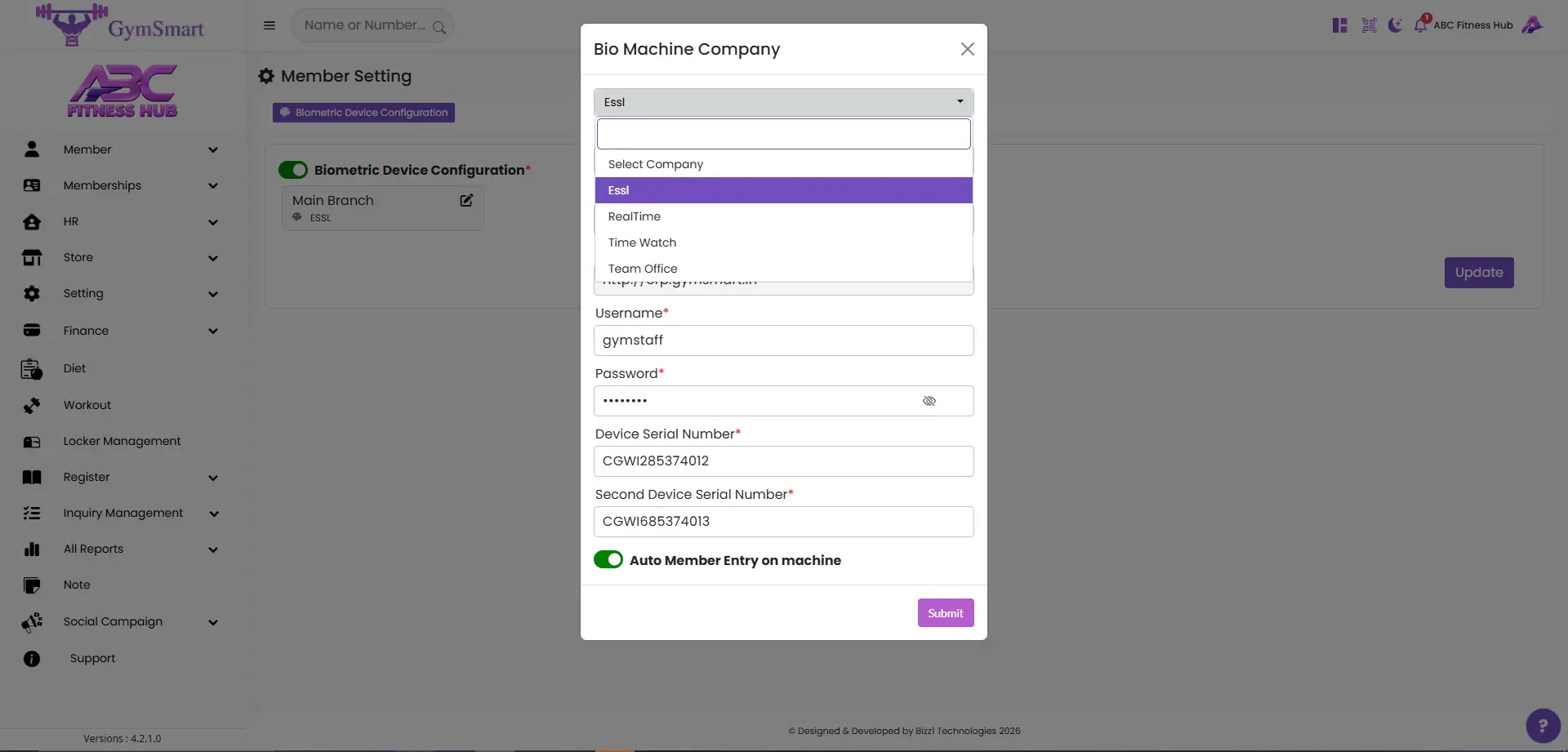The width and height of the screenshot is (1568, 752).
Task: Expand the Finance sidebar menu
Action: (x=213, y=332)
